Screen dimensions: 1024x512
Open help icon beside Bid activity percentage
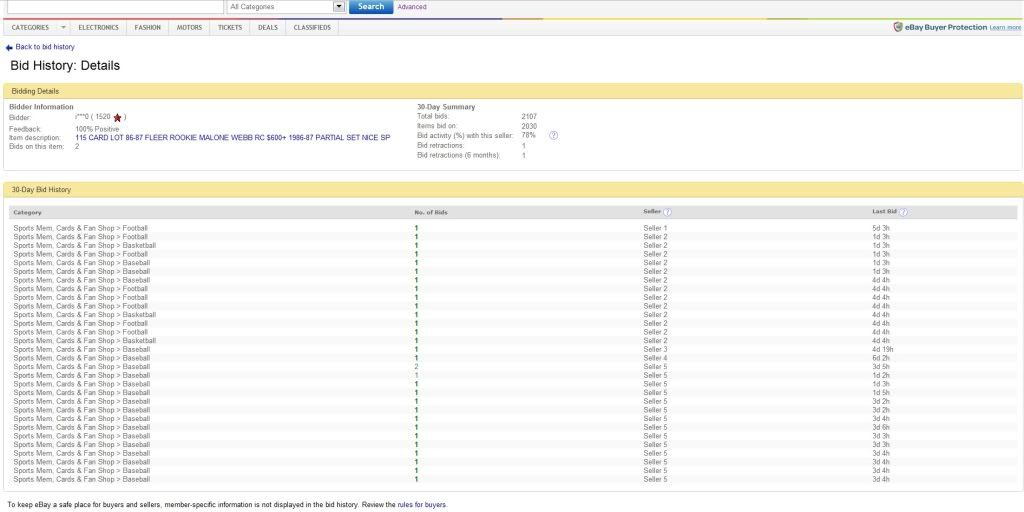[553, 135]
